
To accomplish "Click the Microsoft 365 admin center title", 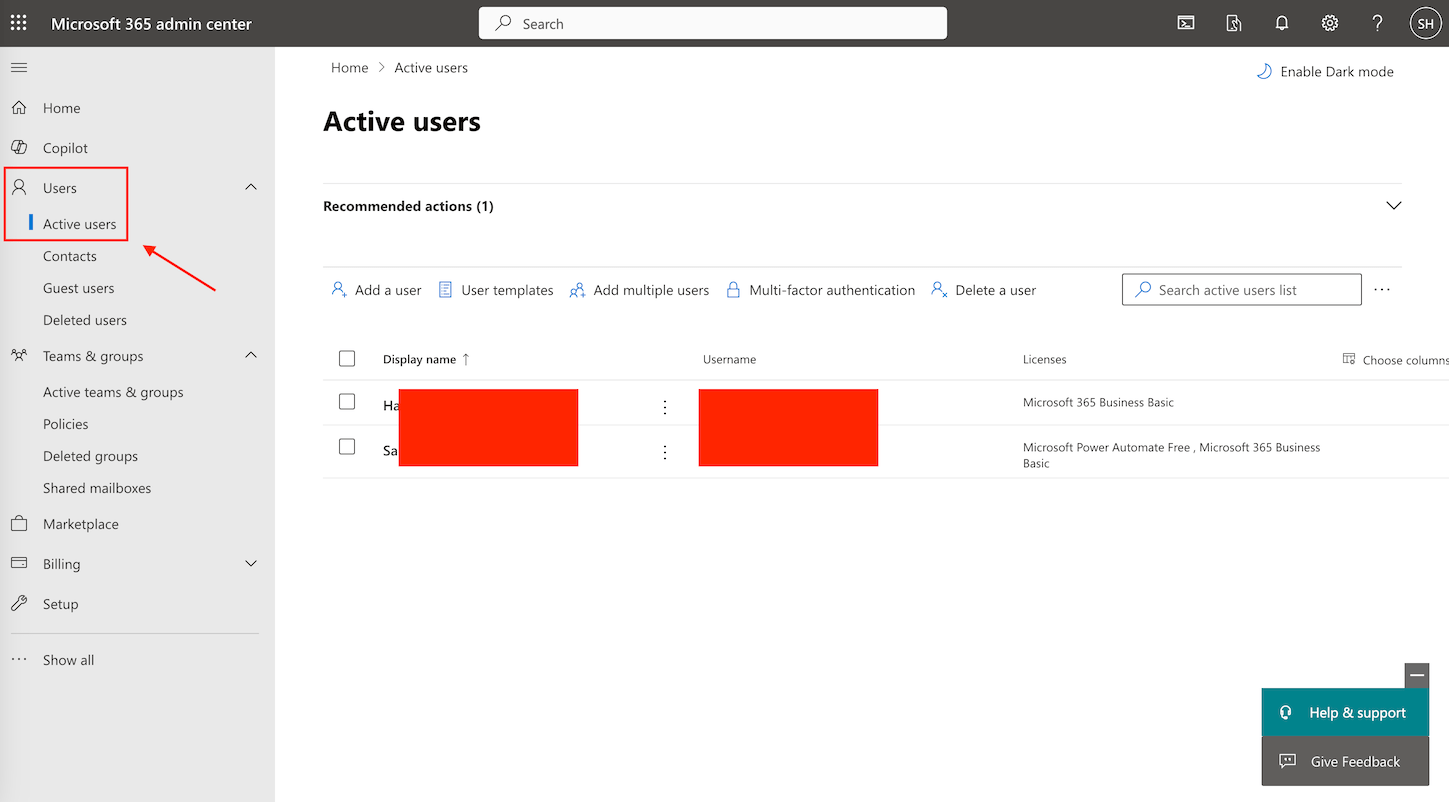I will 152,23.
